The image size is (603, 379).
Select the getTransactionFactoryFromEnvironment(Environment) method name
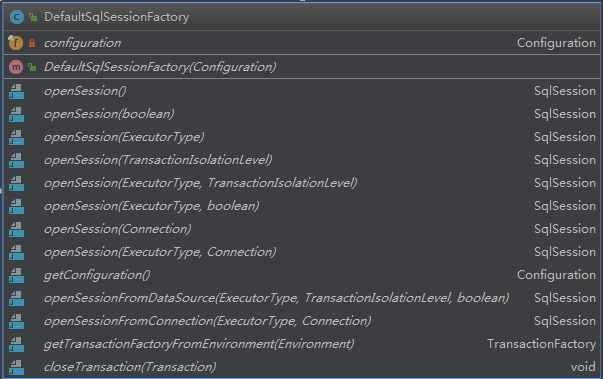point(199,344)
